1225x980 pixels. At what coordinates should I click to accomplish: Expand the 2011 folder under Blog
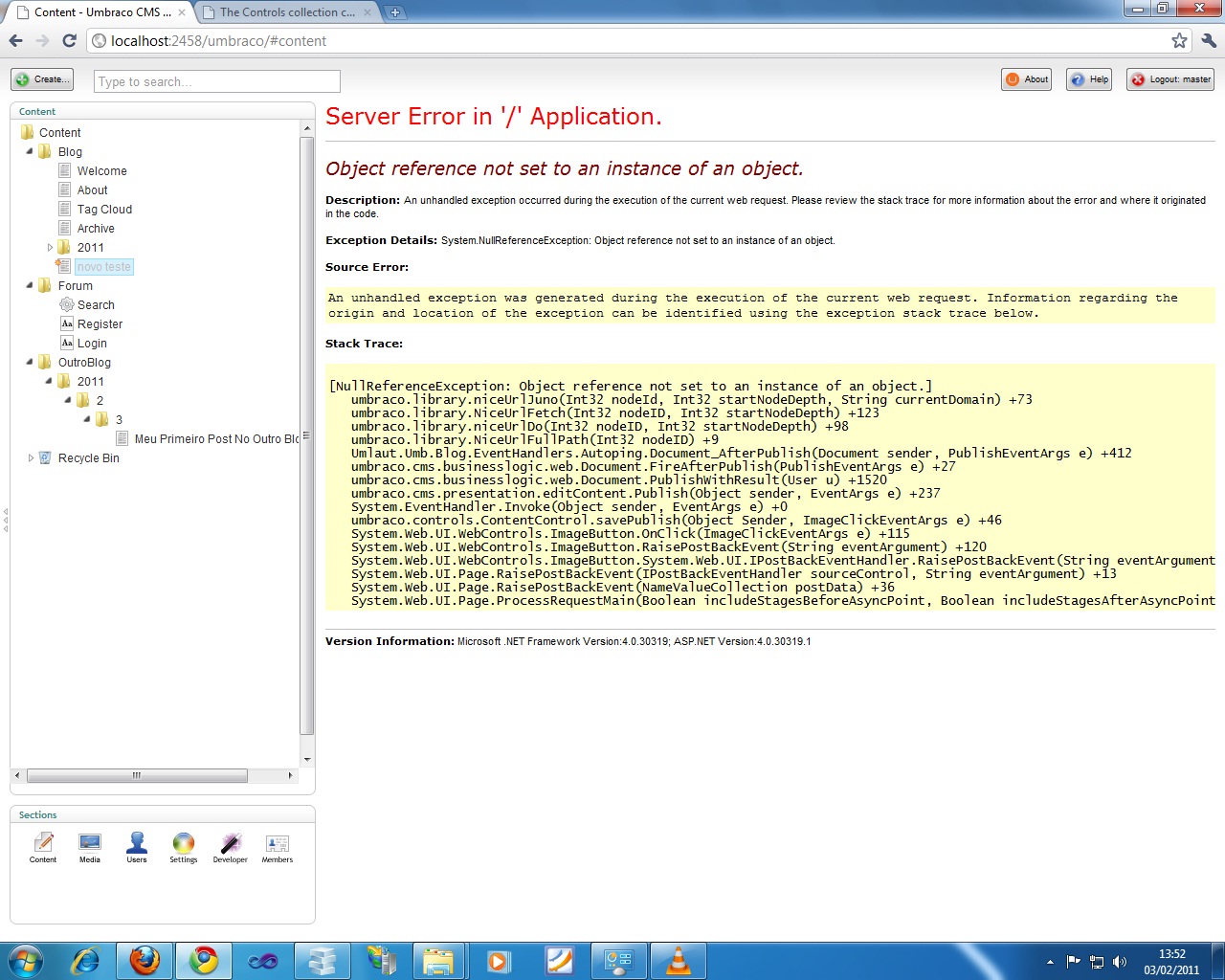coord(50,247)
